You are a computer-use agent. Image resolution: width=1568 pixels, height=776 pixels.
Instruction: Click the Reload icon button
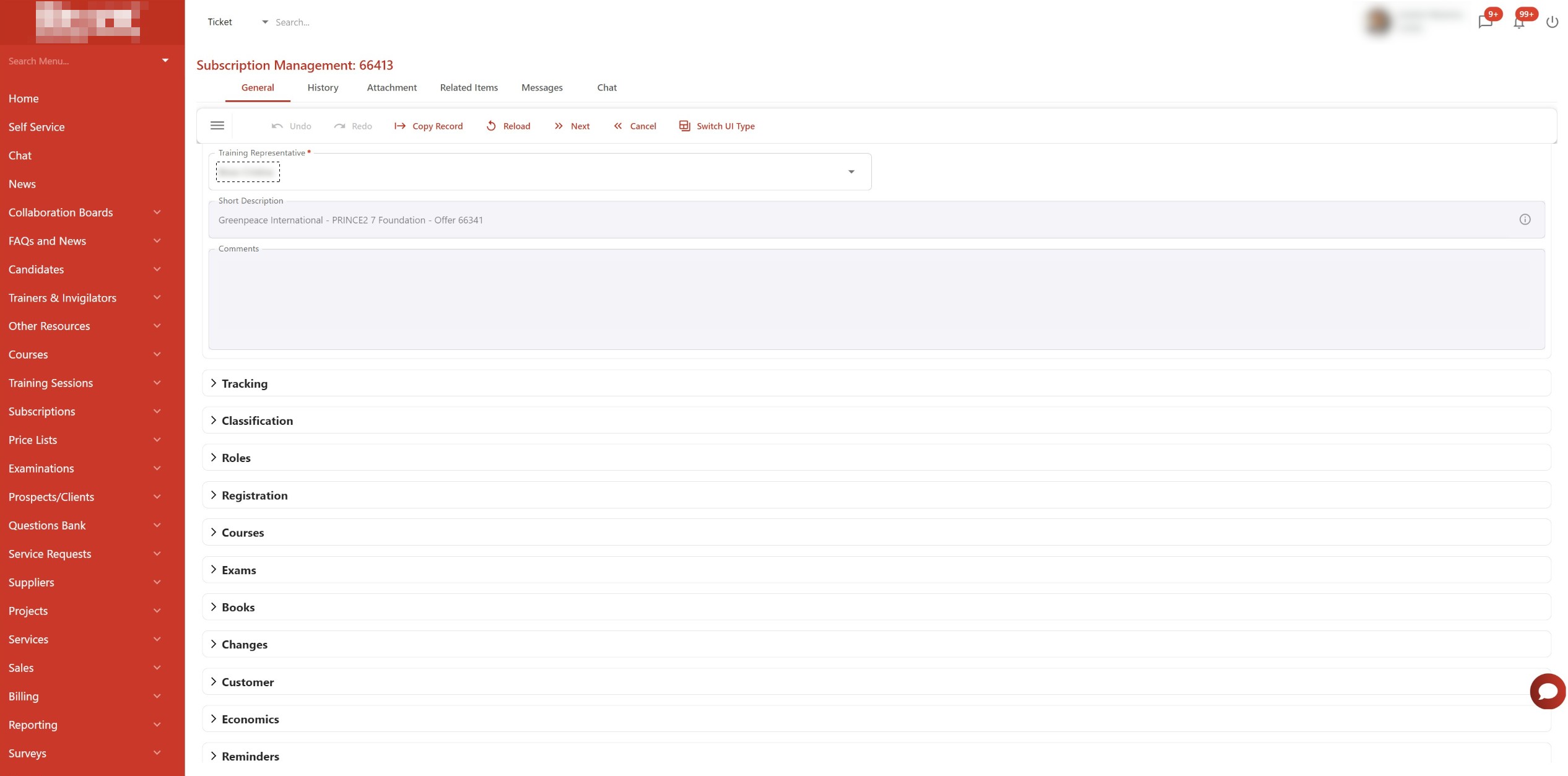(491, 126)
